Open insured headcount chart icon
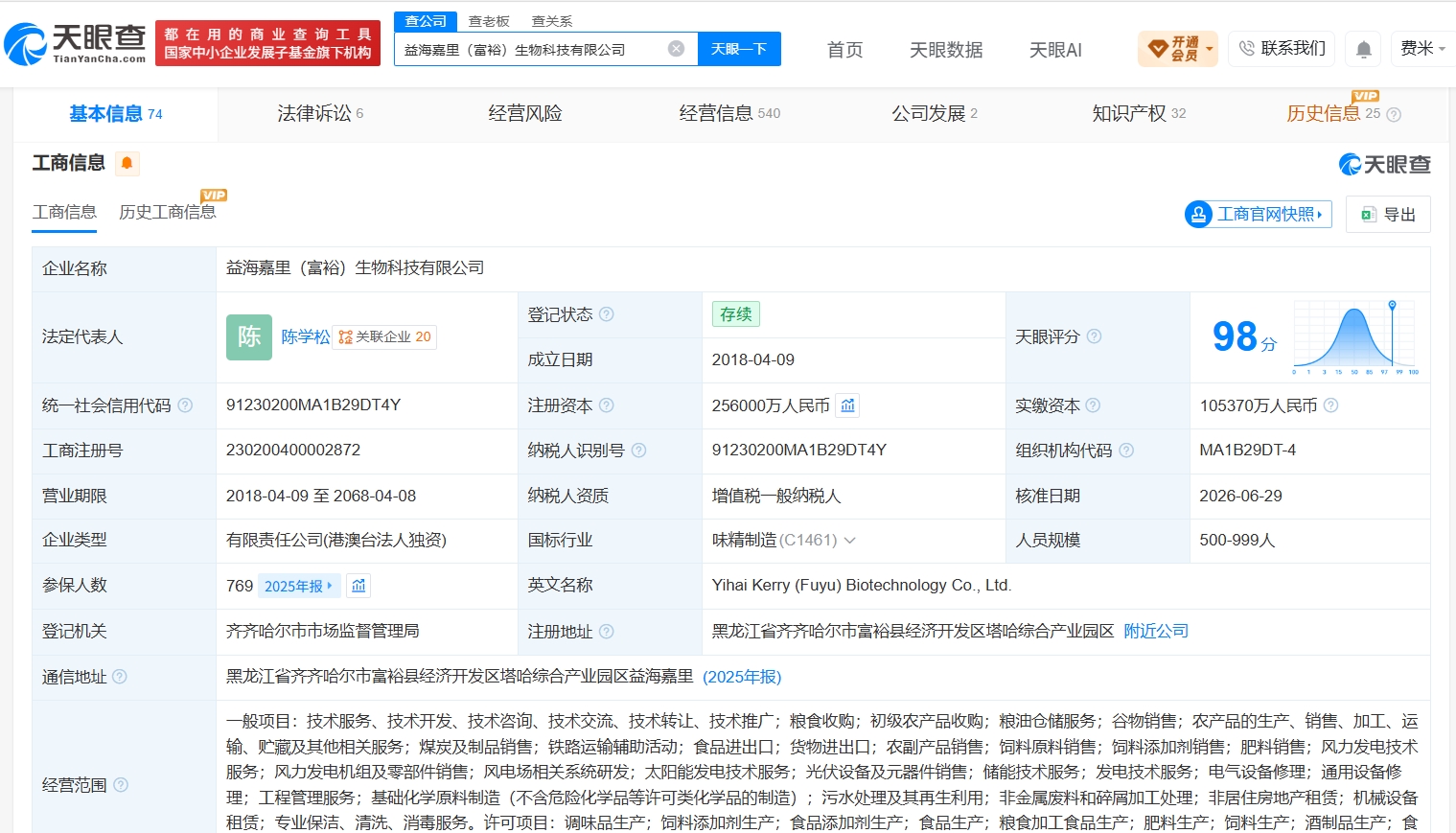The width and height of the screenshot is (1456, 833). click(358, 585)
